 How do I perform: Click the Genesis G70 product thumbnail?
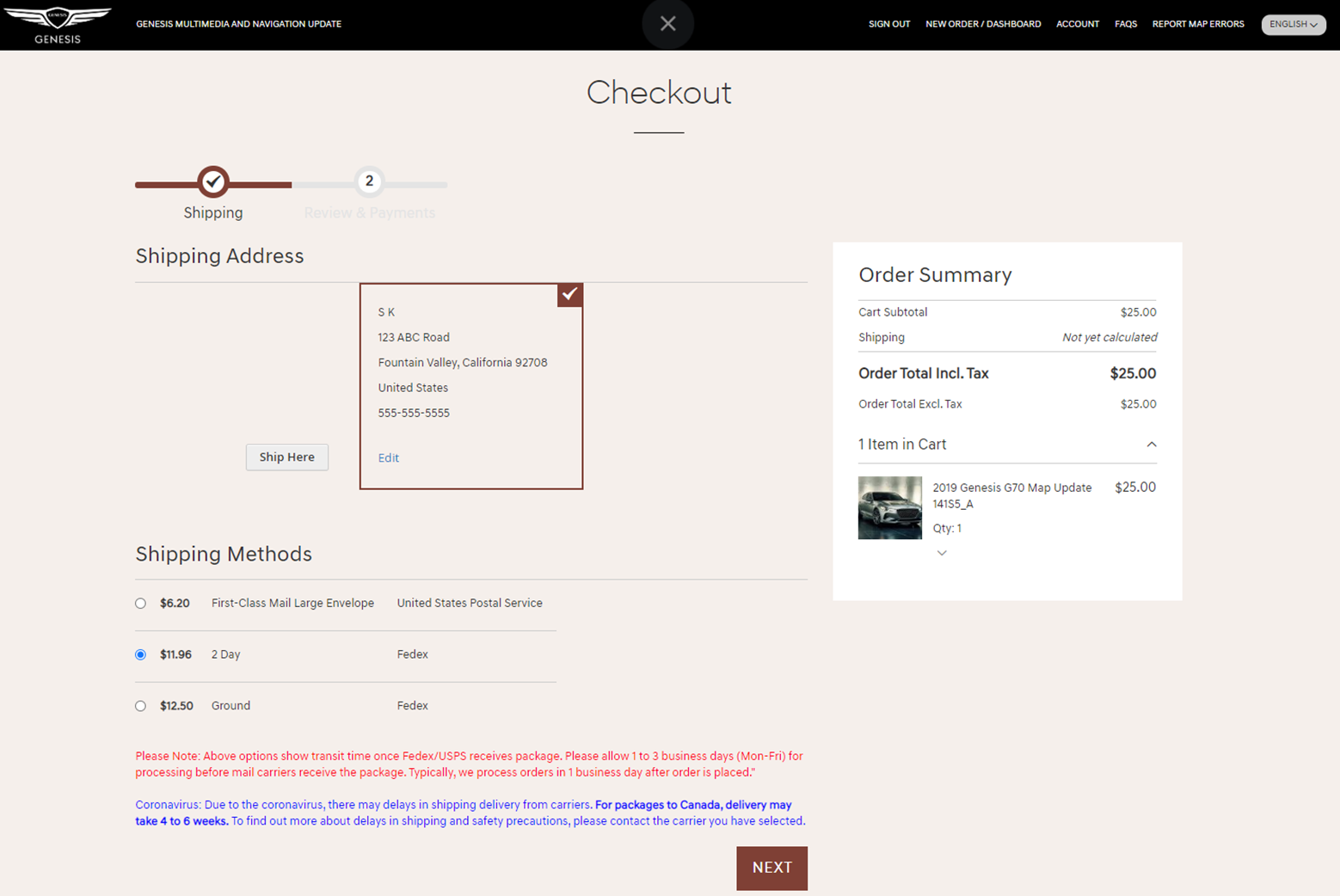click(890, 508)
